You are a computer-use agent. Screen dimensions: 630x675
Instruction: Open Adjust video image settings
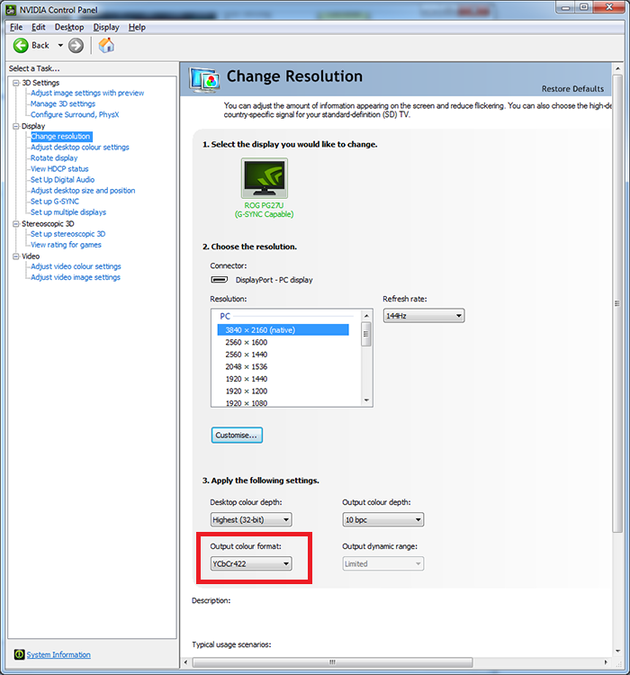pyautogui.click(x=75, y=277)
